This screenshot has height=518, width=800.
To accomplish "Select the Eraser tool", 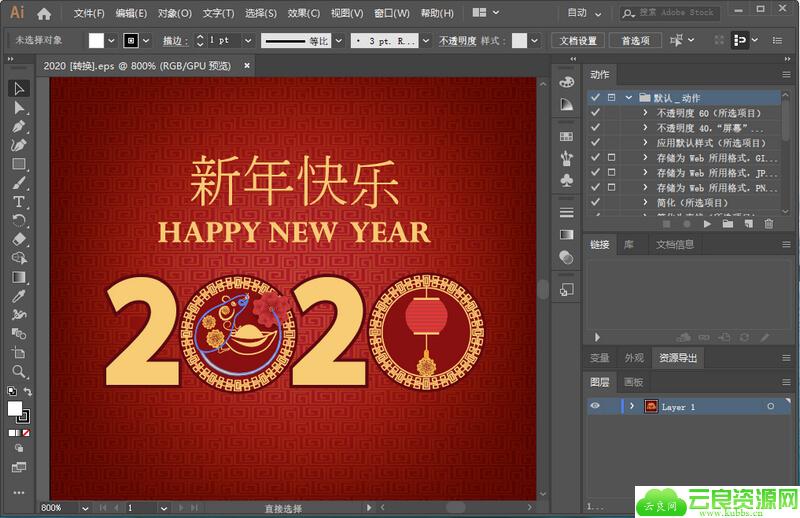I will [x=19, y=239].
